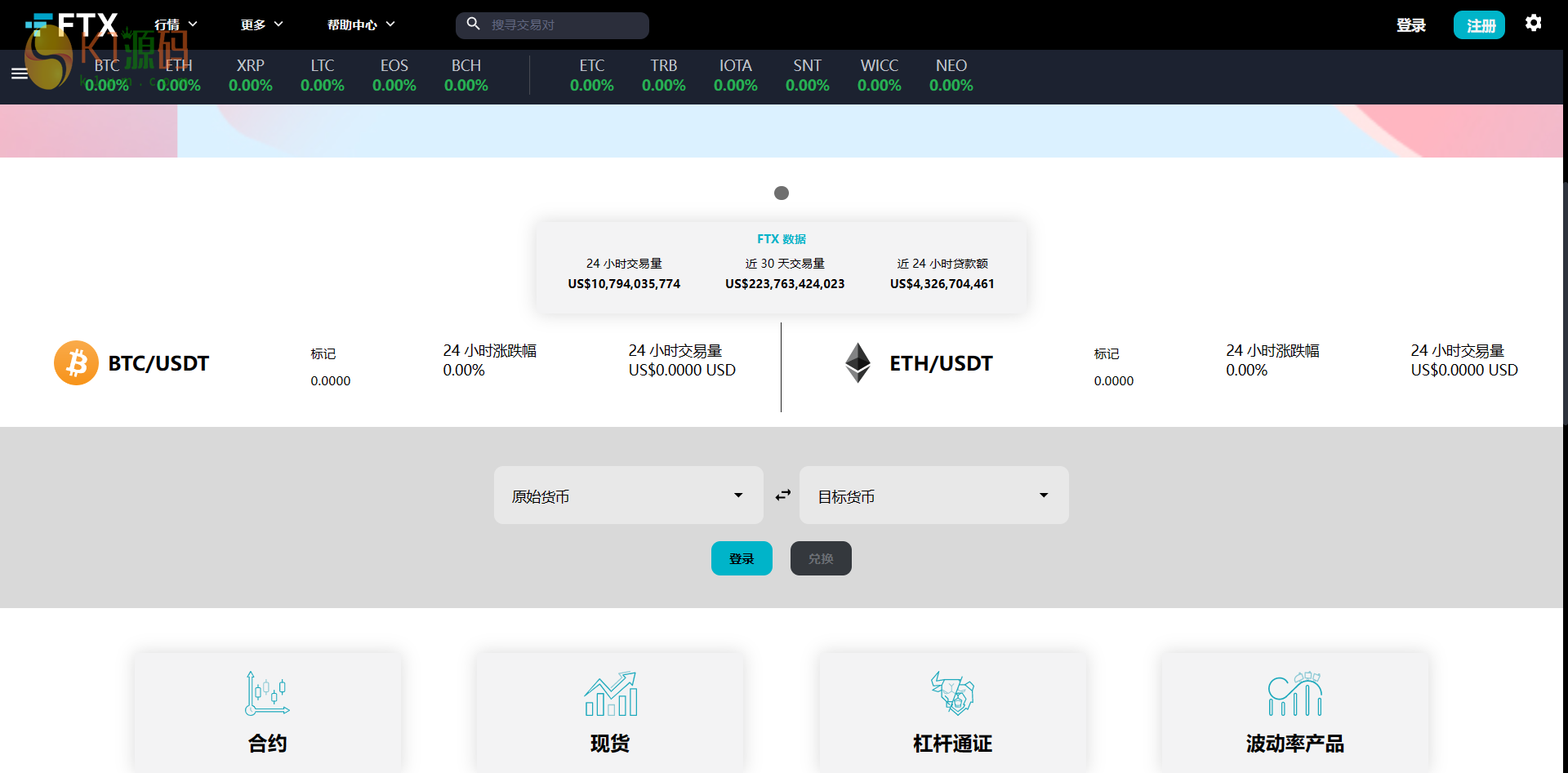Swap currencies with the exchange arrows icon

[782, 495]
